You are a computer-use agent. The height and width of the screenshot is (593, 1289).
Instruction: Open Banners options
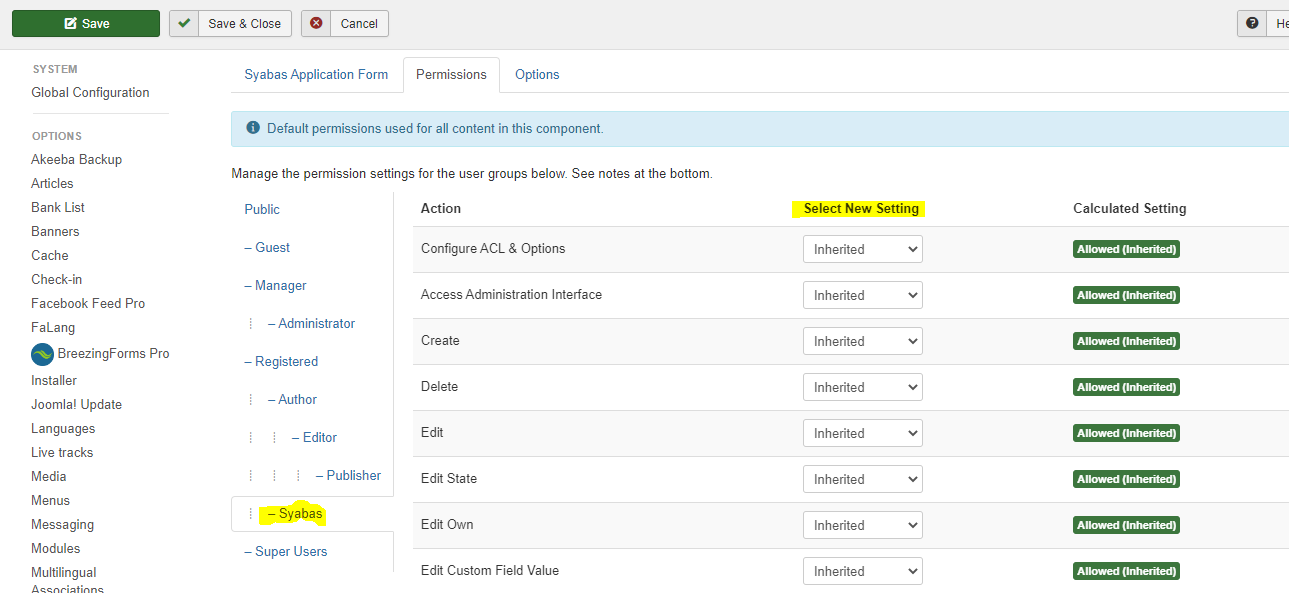[55, 231]
